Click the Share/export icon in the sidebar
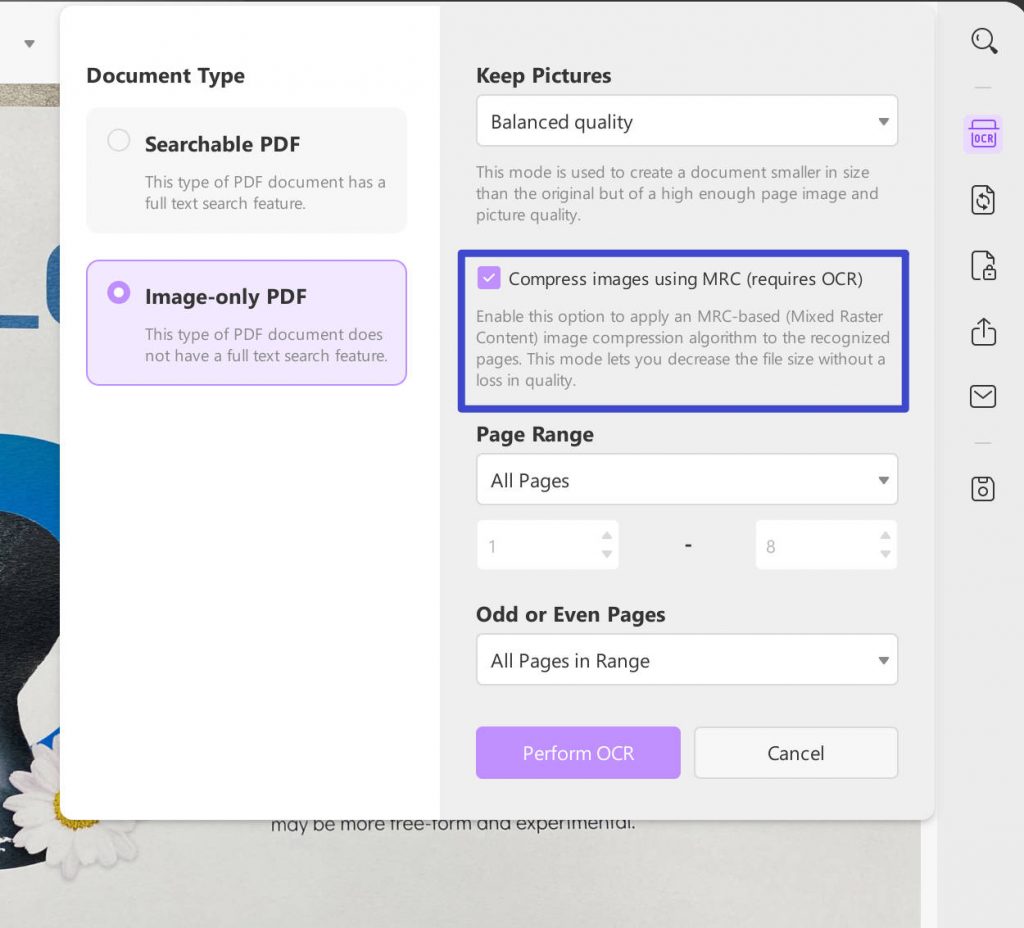1024x928 pixels. coord(984,331)
